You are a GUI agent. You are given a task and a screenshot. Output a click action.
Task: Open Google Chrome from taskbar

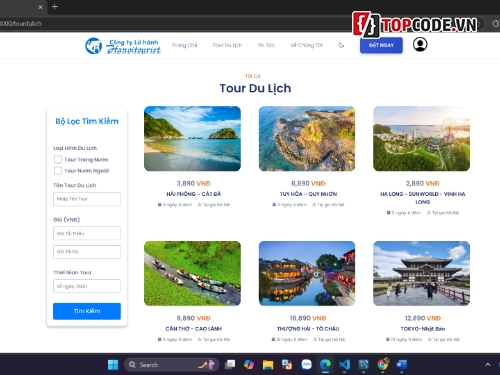click(383, 365)
